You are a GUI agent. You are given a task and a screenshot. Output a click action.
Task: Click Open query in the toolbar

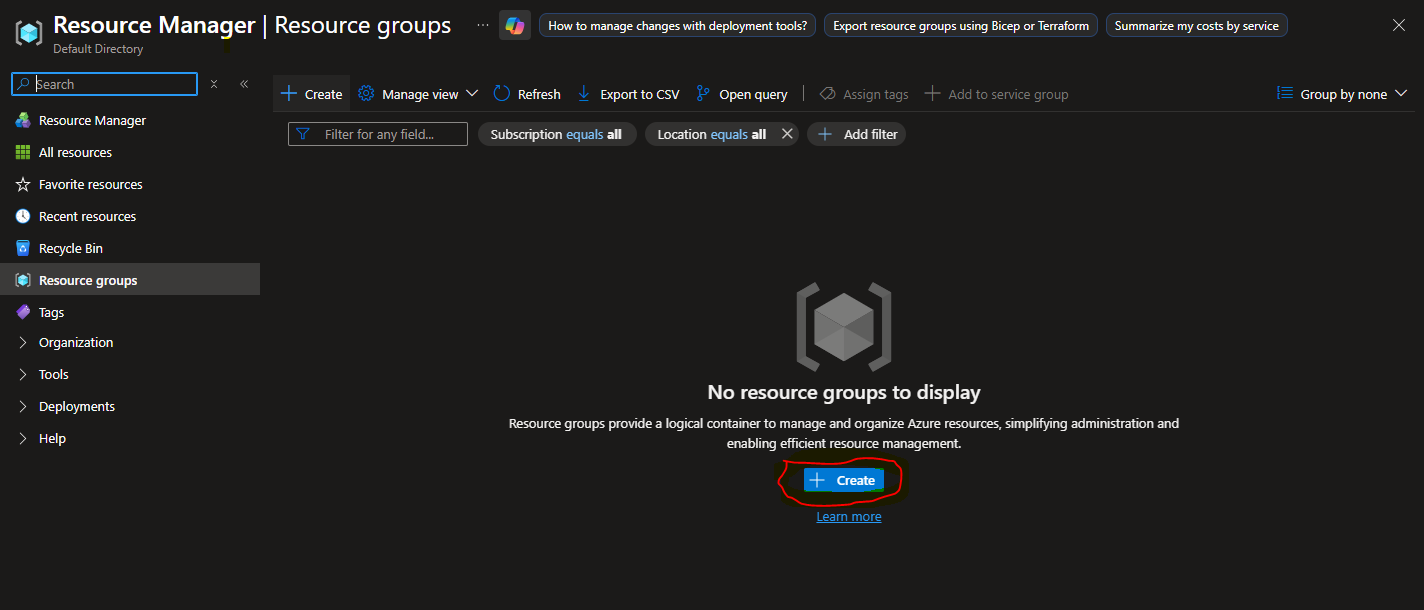pyautogui.click(x=742, y=94)
